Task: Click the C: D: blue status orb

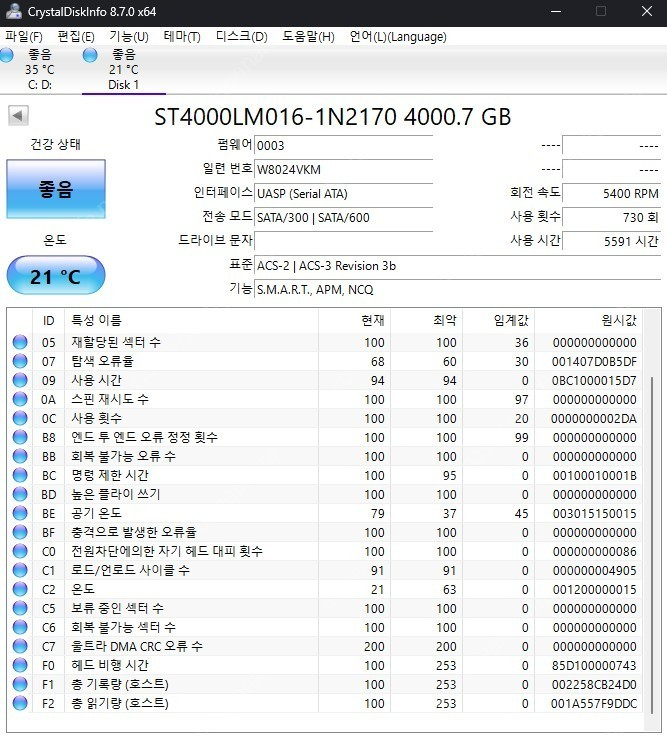Action: click(x=7, y=55)
